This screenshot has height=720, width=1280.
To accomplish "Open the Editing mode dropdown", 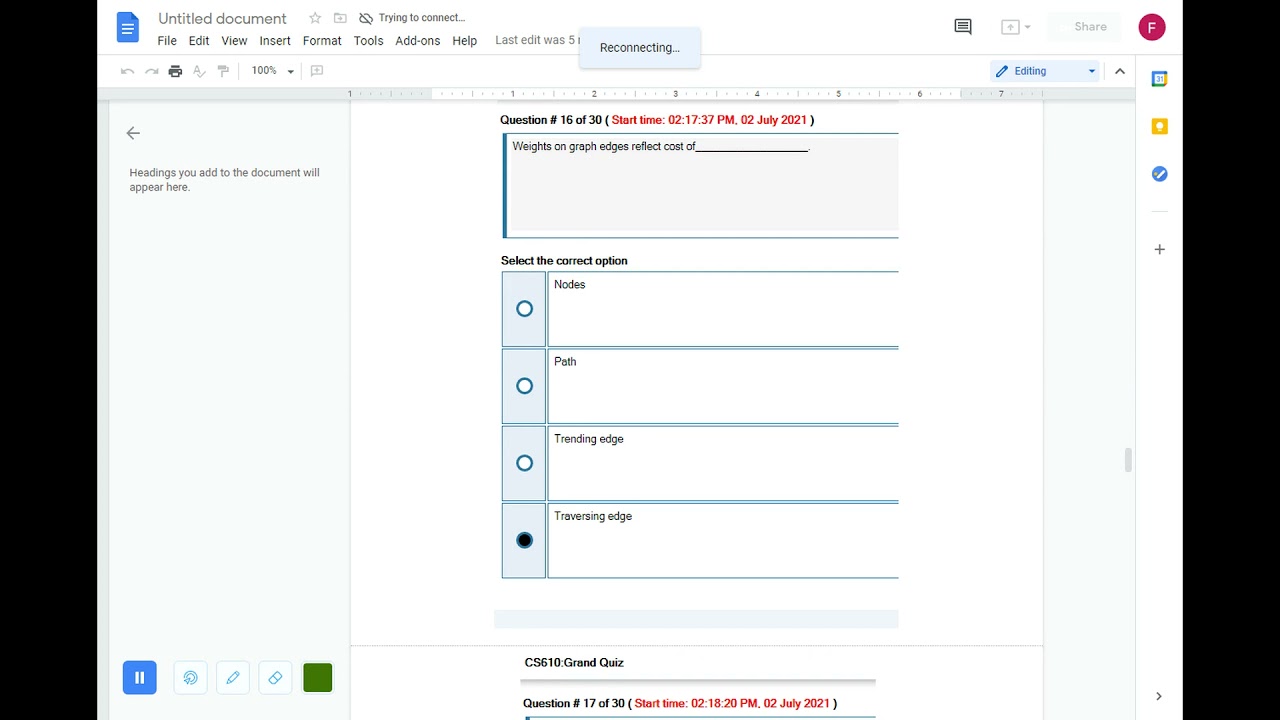I will [x=1045, y=71].
